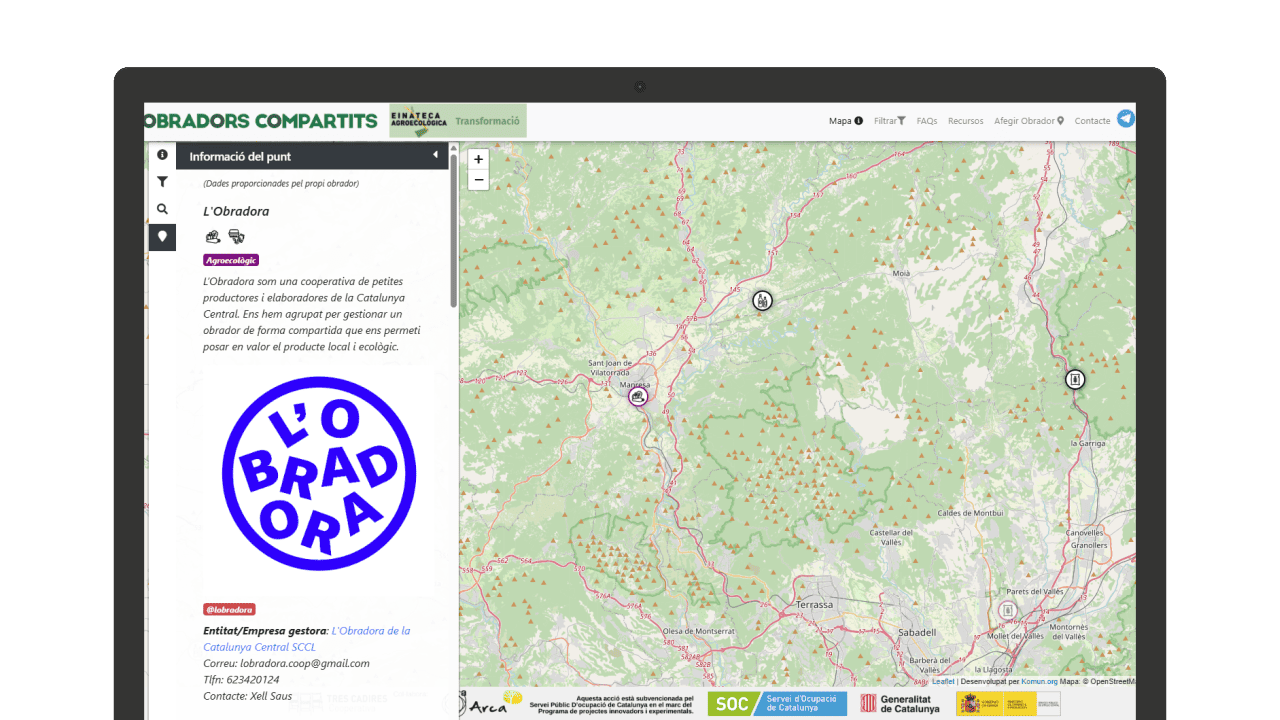Open the info tab in sidebar
1280x720 pixels.
[x=162, y=155]
